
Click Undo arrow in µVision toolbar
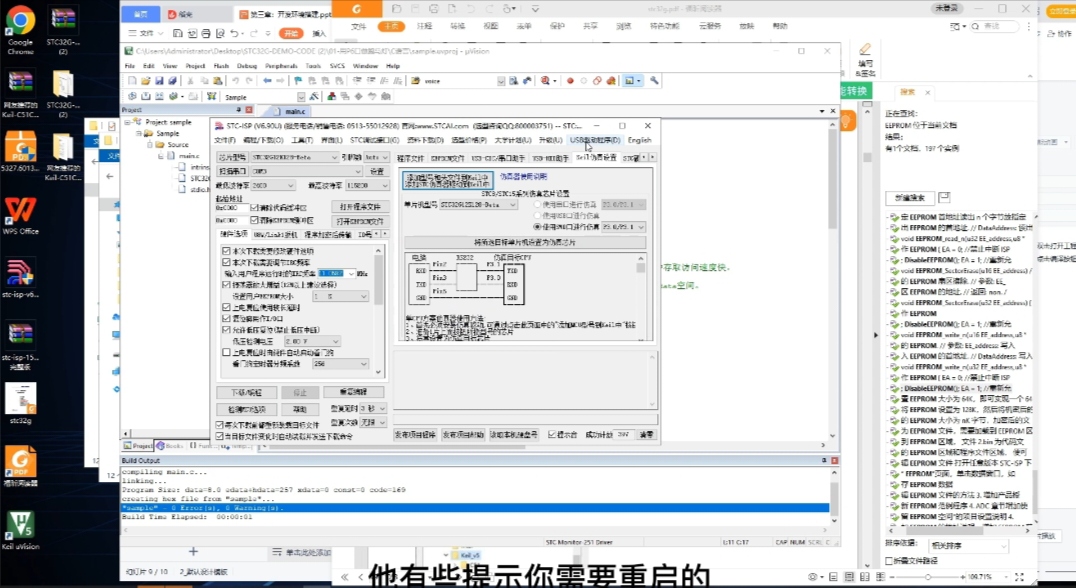click(235, 81)
